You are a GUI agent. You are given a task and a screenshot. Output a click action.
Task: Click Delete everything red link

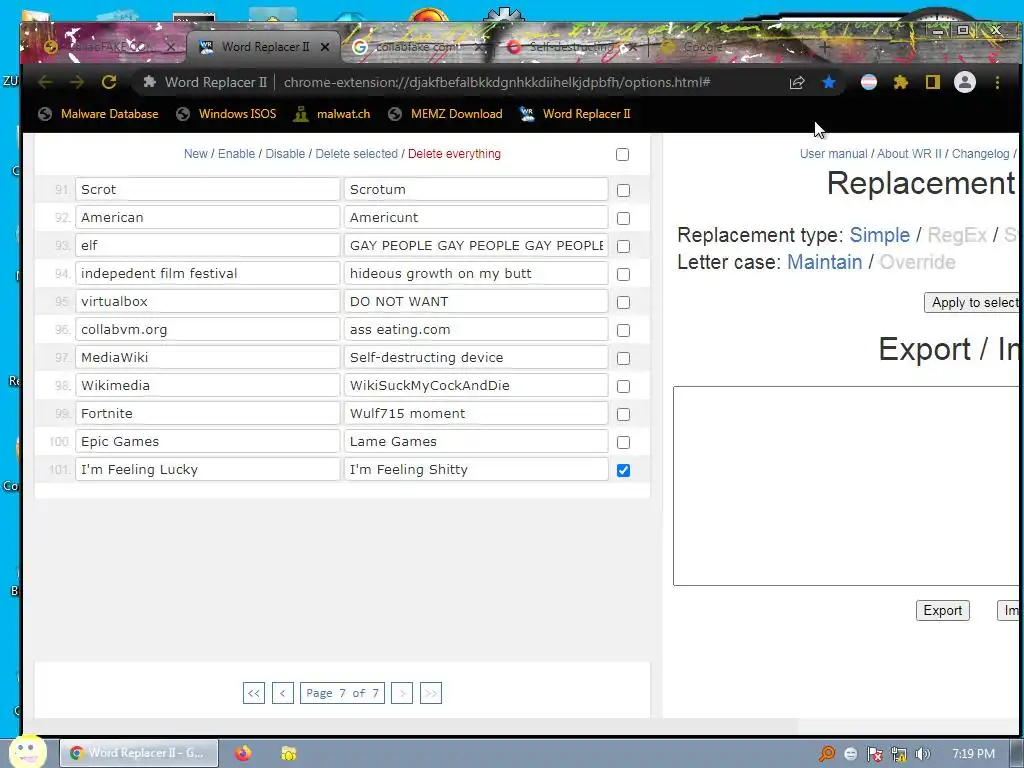(455, 154)
